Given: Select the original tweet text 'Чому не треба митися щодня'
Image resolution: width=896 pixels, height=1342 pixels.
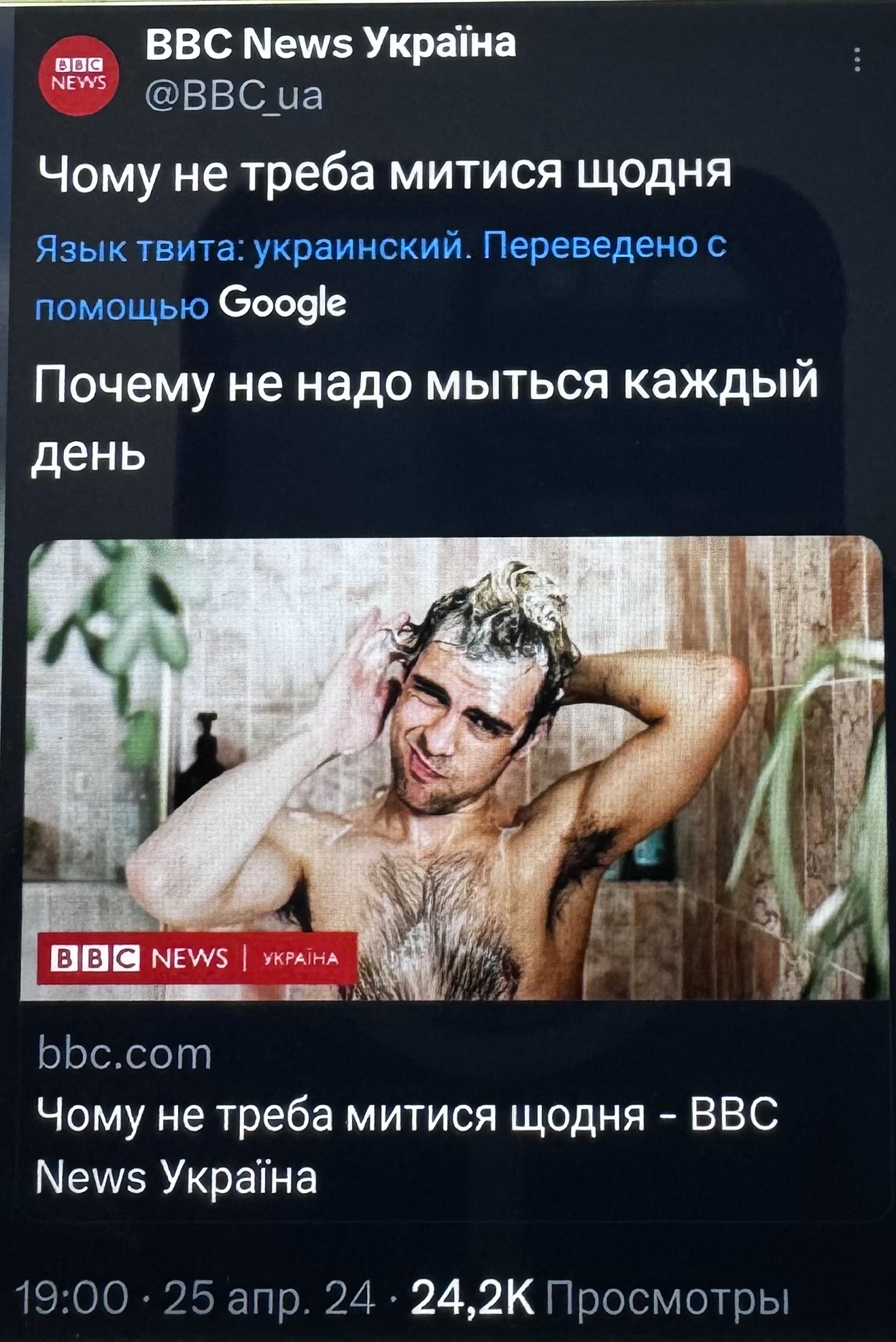Looking at the screenshot, I should pyautogui.click(x=384, y=175).
